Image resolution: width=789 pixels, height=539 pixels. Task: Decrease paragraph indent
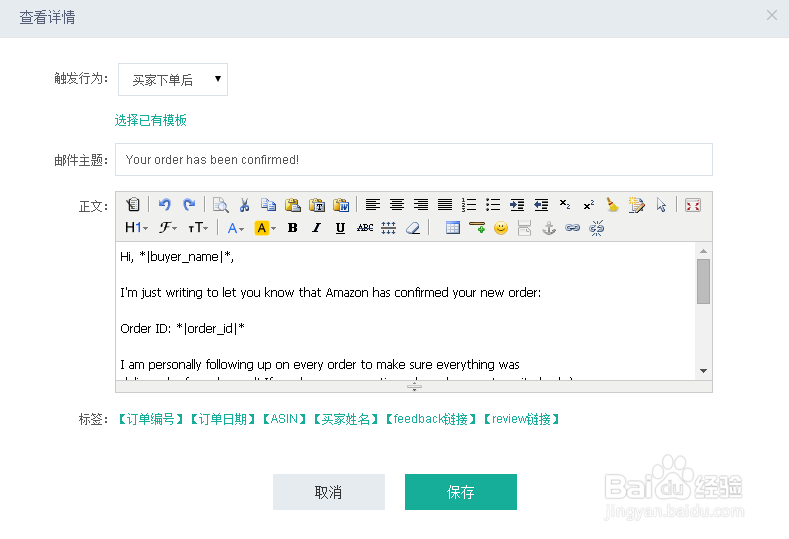(x=541, y=204)
